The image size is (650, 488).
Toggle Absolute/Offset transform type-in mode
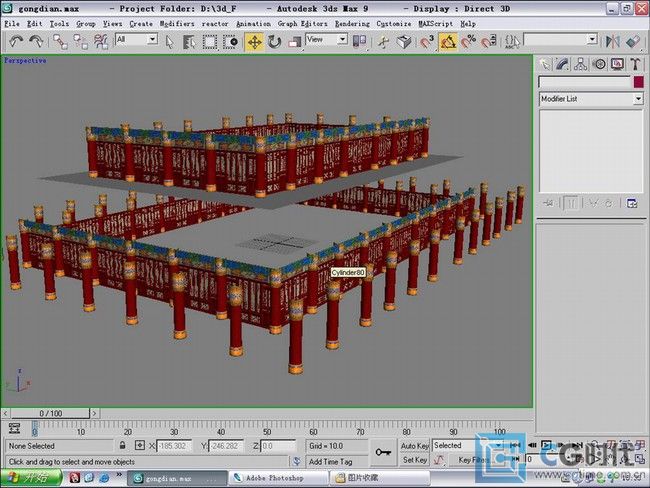click(x=140, y=446)
